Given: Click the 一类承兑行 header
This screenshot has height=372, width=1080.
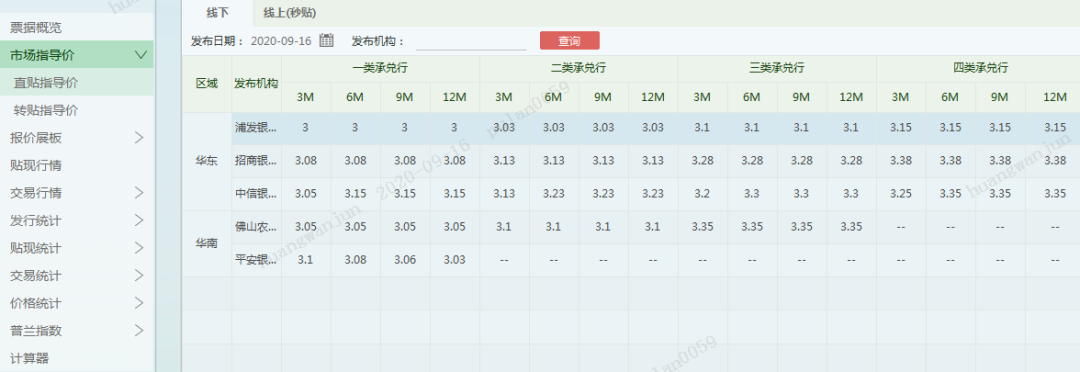Looking at the screenshot, I should coord(380,68).
